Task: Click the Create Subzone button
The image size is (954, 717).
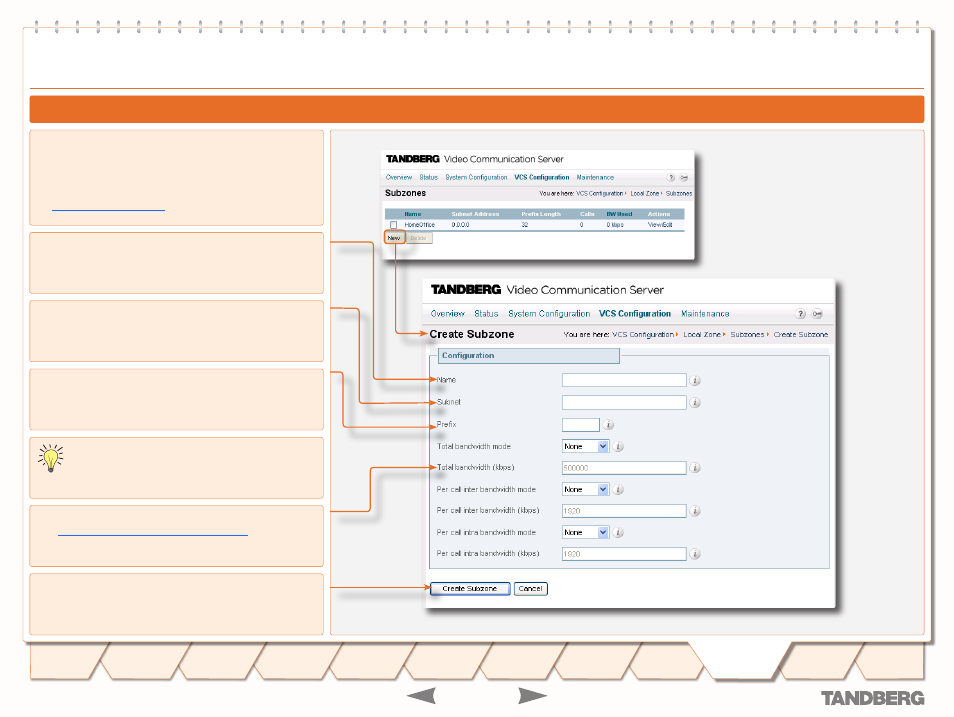Action: point(470,589)
